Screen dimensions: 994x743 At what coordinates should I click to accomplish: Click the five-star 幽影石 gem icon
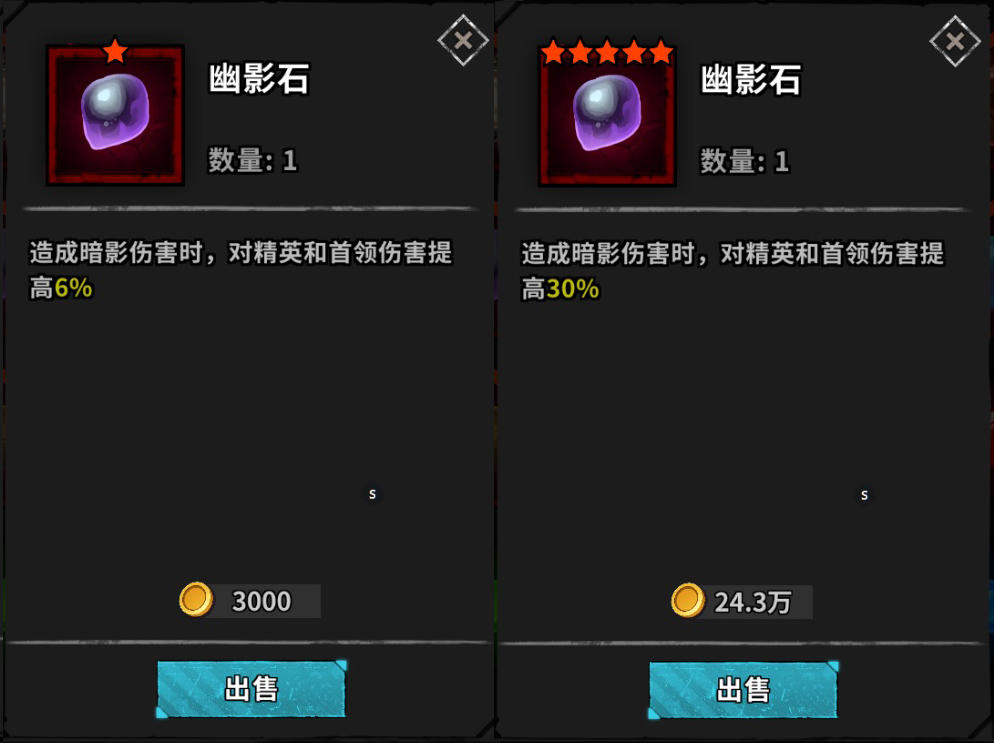tap(607, 116)
